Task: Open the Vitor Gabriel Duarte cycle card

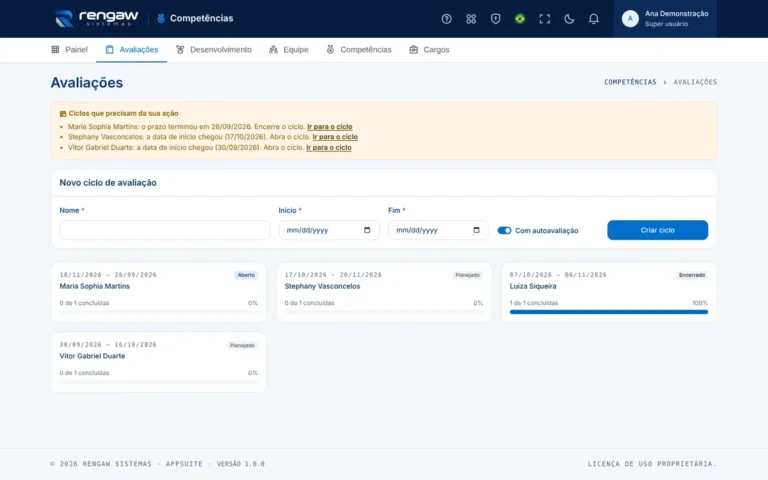Action: click(159, 362)
